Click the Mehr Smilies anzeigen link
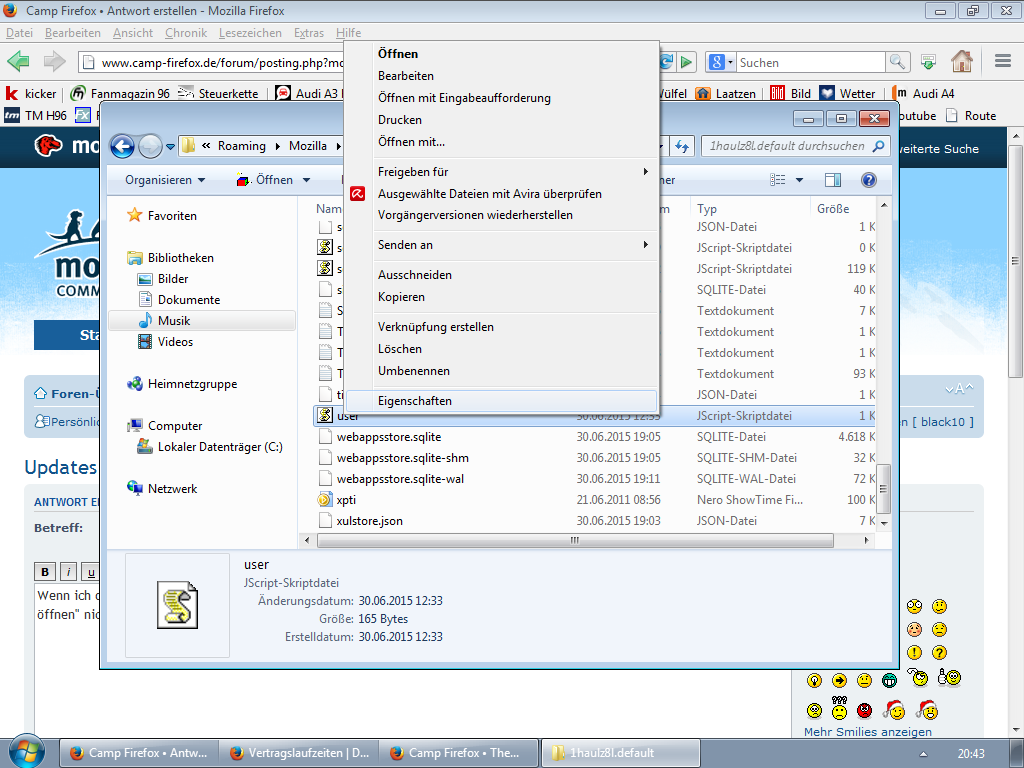The height and width of the screenshot is (768, 1024). [867, 732]
